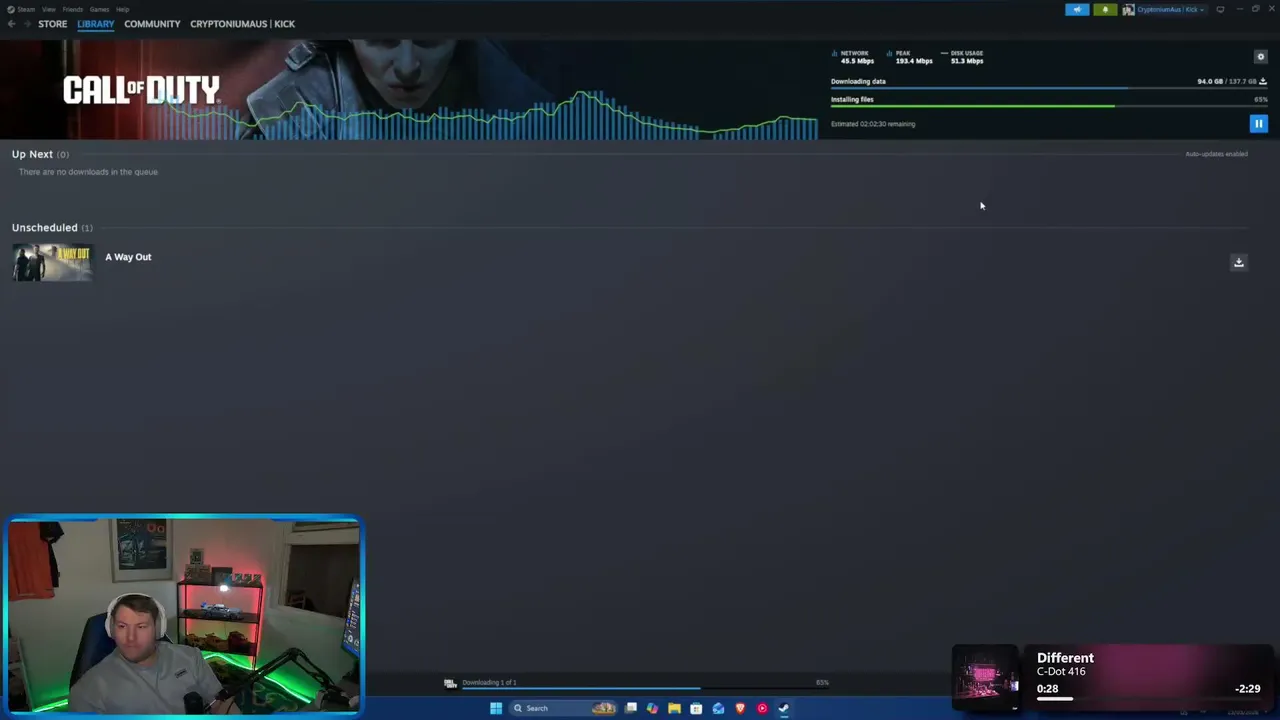Viewport: 1280px width, 720px height.
Task: Click the Steam logo in menu bar
Action: coord(11,9)
